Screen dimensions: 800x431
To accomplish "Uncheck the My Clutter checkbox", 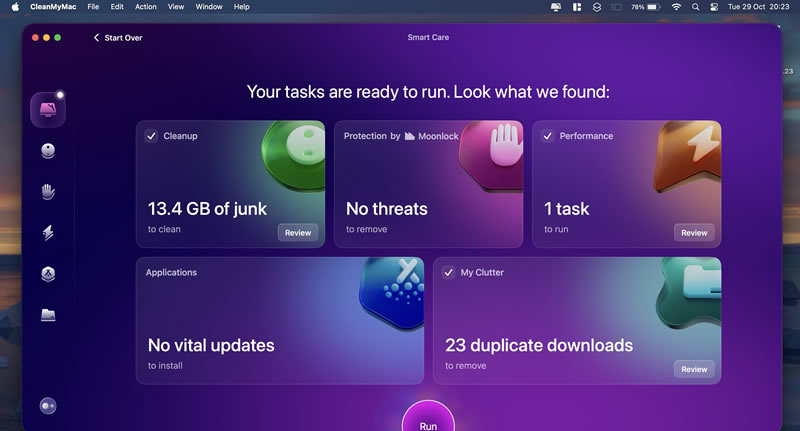I will pyautogui.click(x=448, y=272).
